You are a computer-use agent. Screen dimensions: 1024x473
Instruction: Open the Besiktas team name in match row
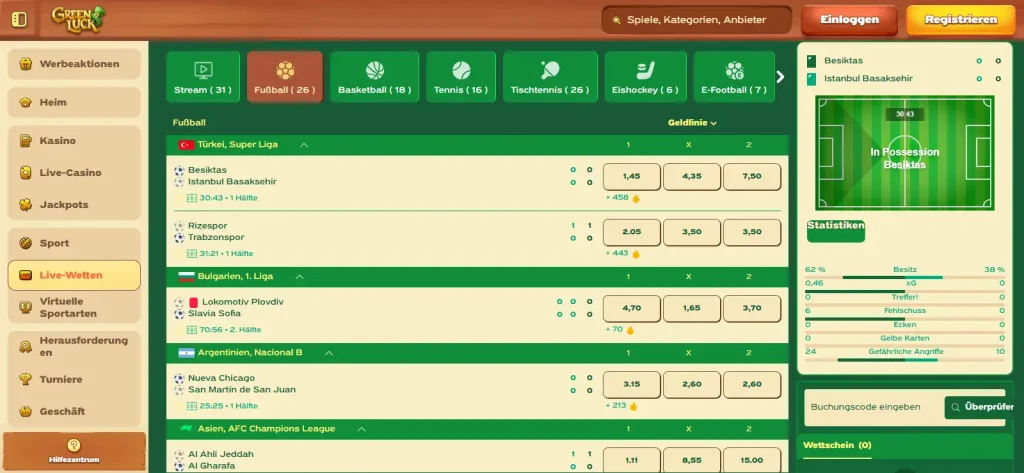click(x=207, y=170)
